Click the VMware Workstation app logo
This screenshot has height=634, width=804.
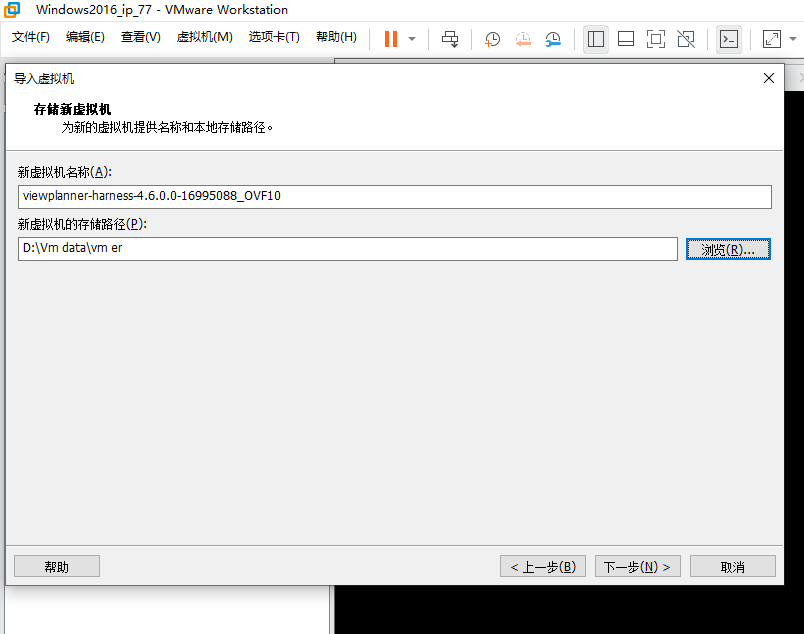pos(12,10)
